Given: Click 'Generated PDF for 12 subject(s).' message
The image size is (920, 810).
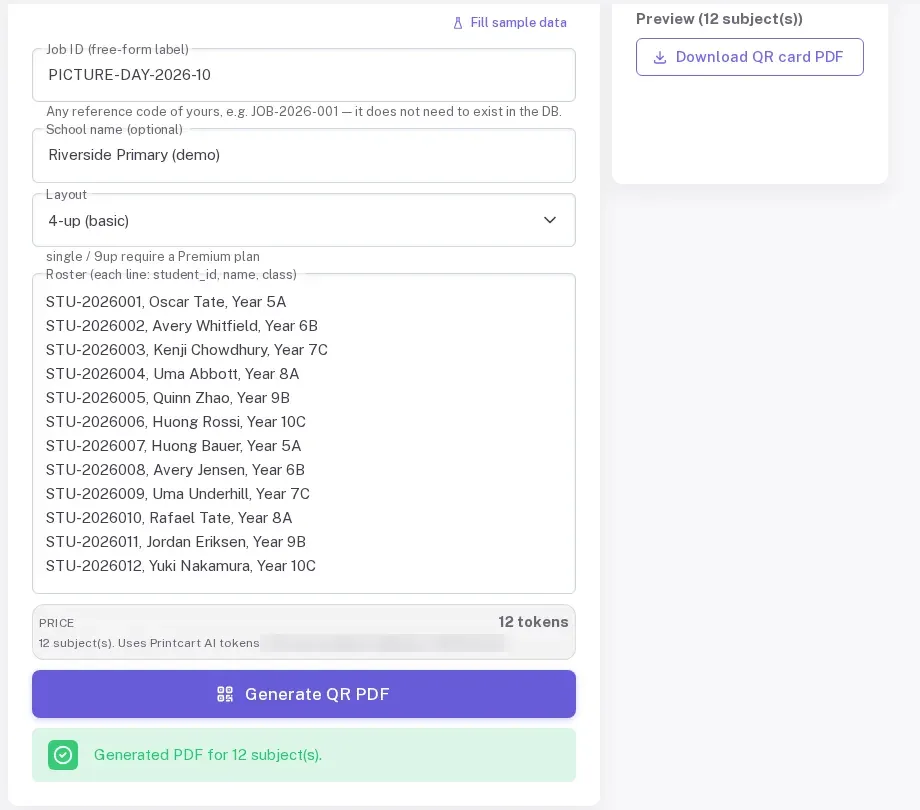Looking at the screenshot, I should pos(208,755).
